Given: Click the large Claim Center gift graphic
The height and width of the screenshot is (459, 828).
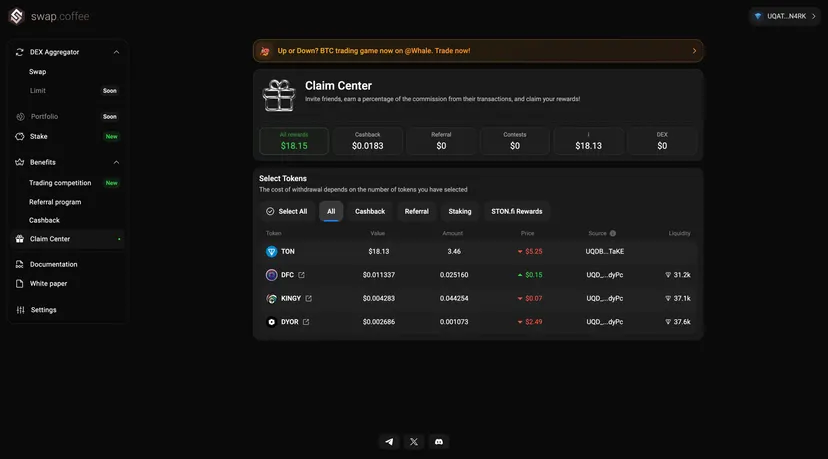Looking at the screenshot, I should [x=279, y=95].
